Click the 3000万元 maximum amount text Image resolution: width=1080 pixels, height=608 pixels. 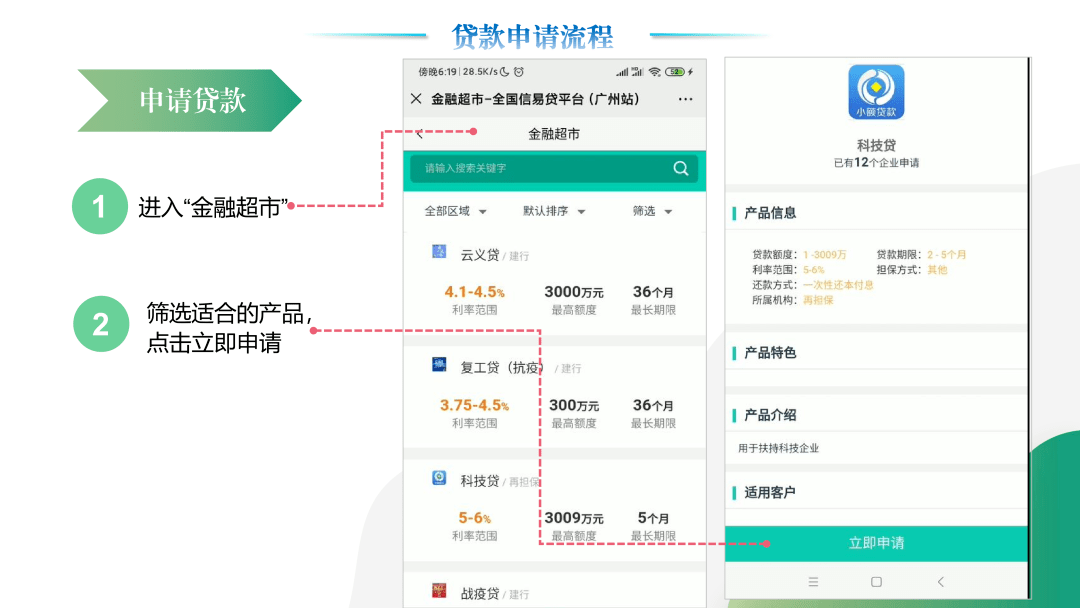[x=574, y=292]
